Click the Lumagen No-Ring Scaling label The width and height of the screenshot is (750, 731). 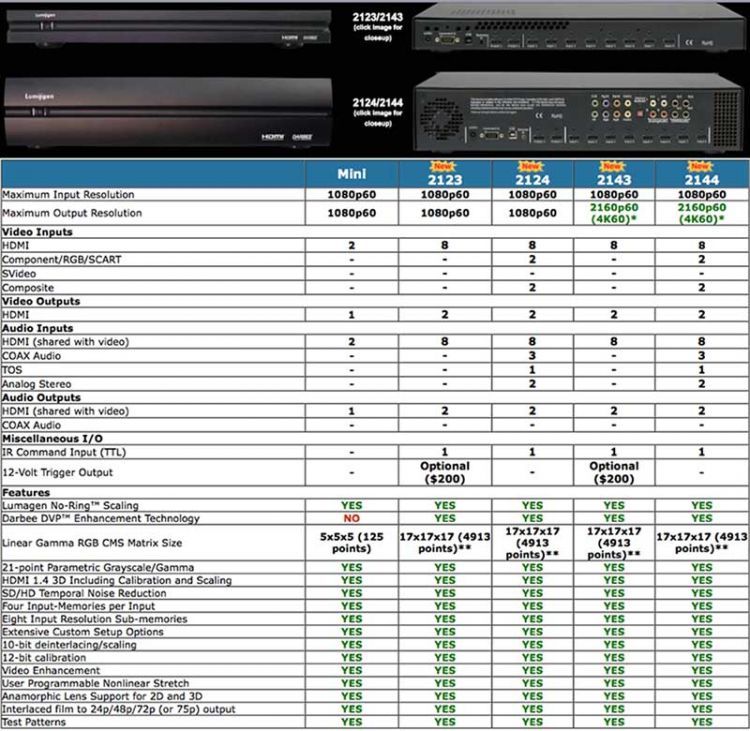click(70, 506)
